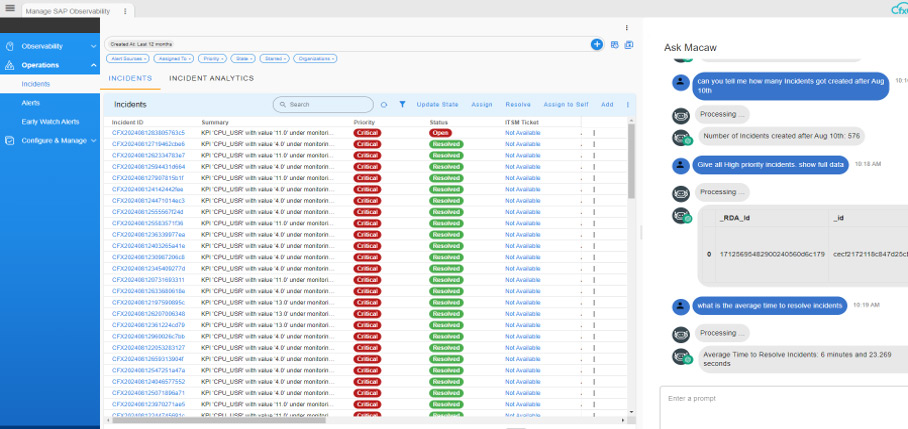
Task: Click the Add button in Incidents toolbar
Action: click(607, 105)
